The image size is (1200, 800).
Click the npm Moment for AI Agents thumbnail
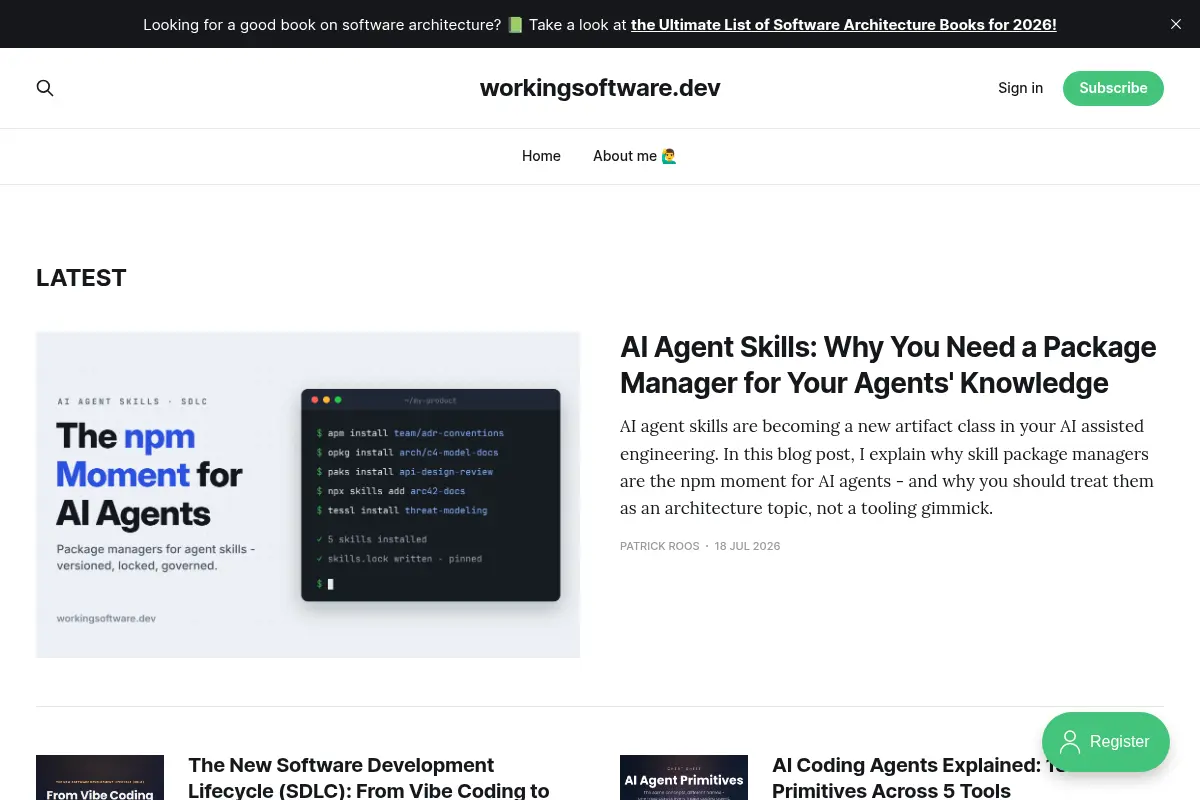[308, 495]
